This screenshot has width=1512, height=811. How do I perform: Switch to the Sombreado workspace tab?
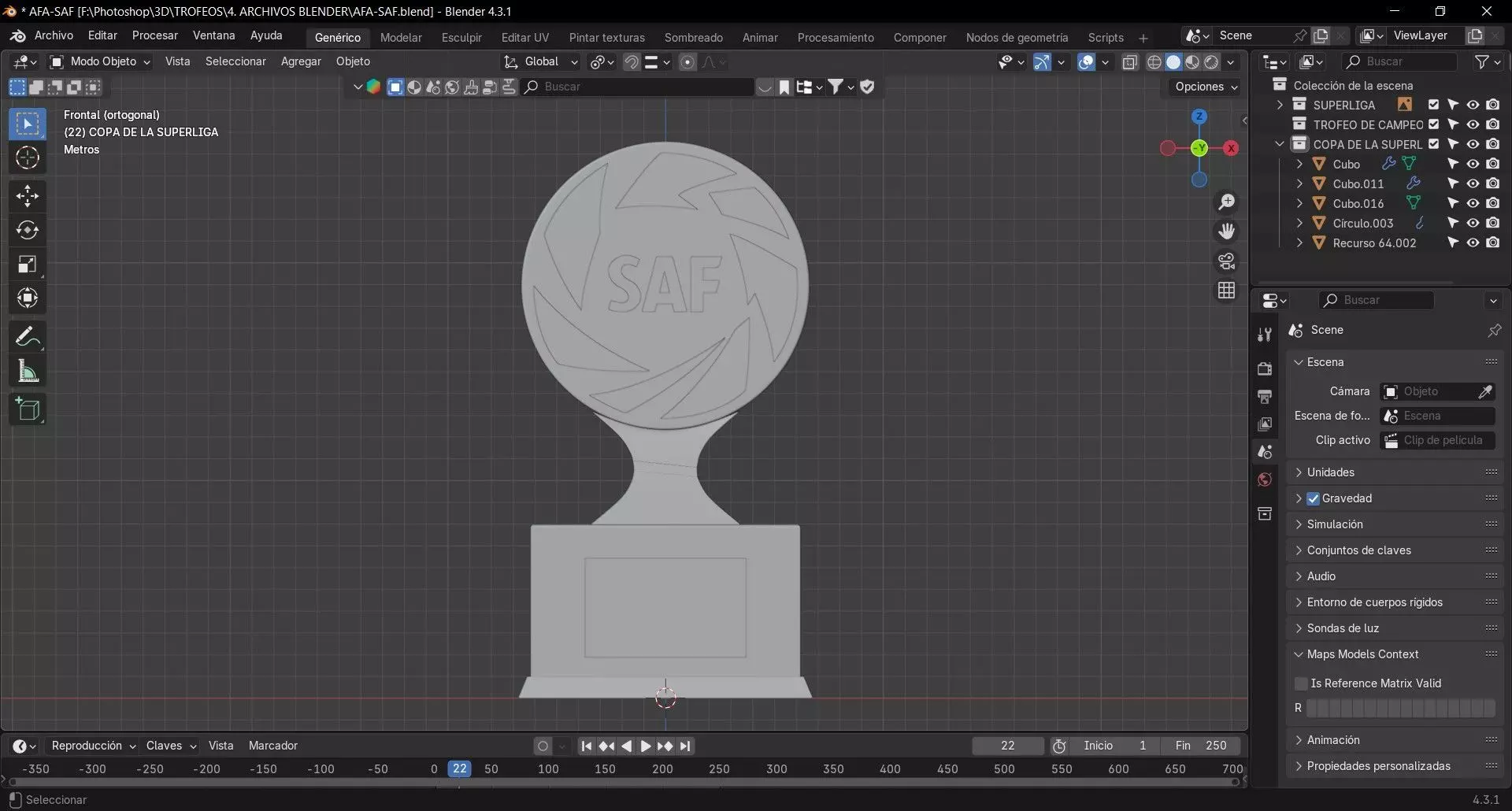tap(694, 38)
